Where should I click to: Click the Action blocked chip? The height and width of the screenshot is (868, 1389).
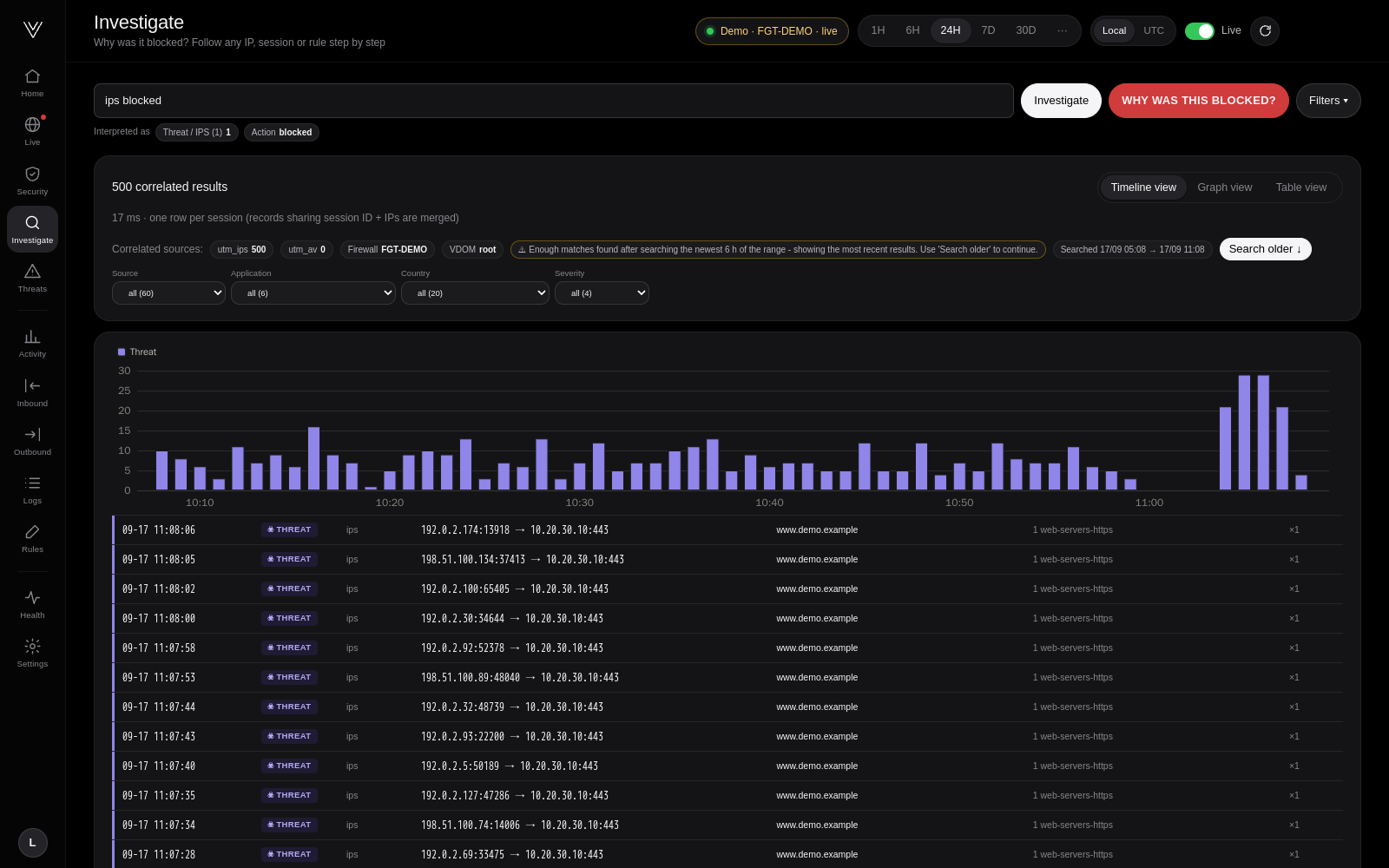(x=281, y=132)
